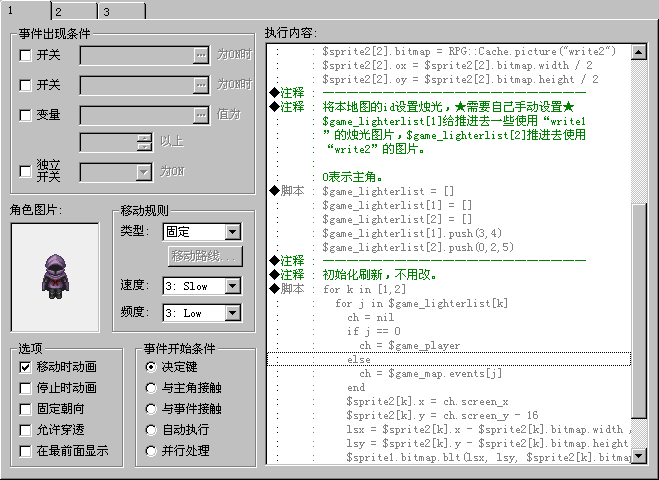Select the line 'if j == 0'
This screenshot has height=480, width=659.
tap(449, 331)
